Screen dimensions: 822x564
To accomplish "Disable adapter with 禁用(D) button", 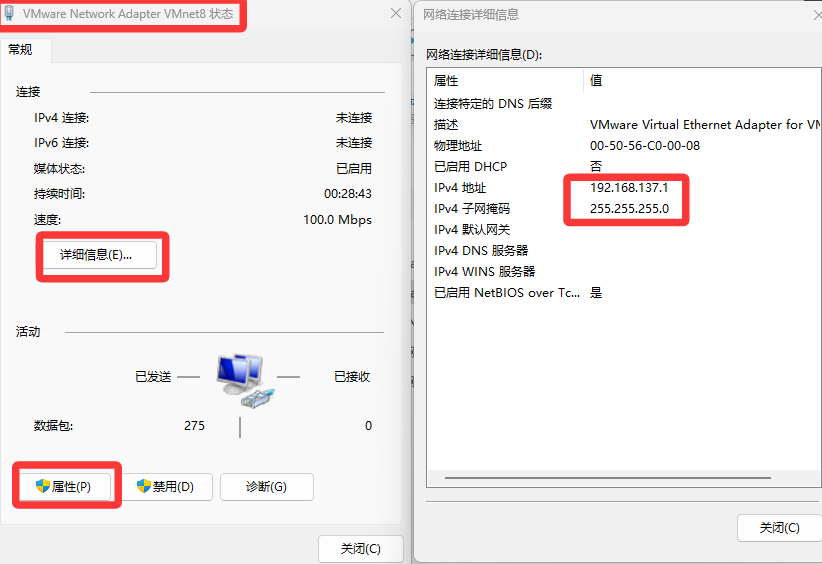I will click(x=167, y=487).
